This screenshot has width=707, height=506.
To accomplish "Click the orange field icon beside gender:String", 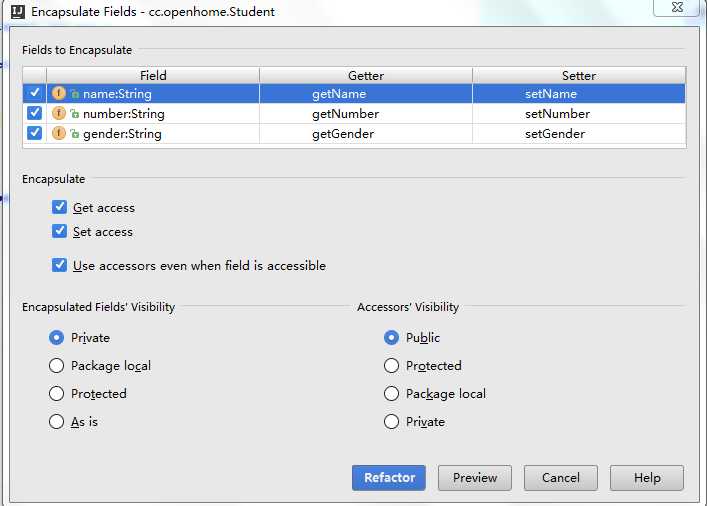I will (x=59, y=133).
